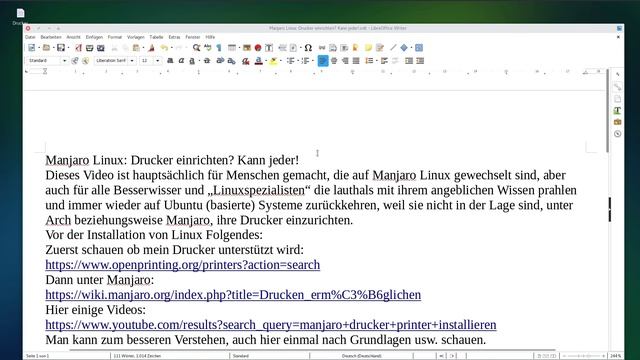Click the Insert page break icon
This screenshot has height=360, width=640.
(x=282, y=48)
